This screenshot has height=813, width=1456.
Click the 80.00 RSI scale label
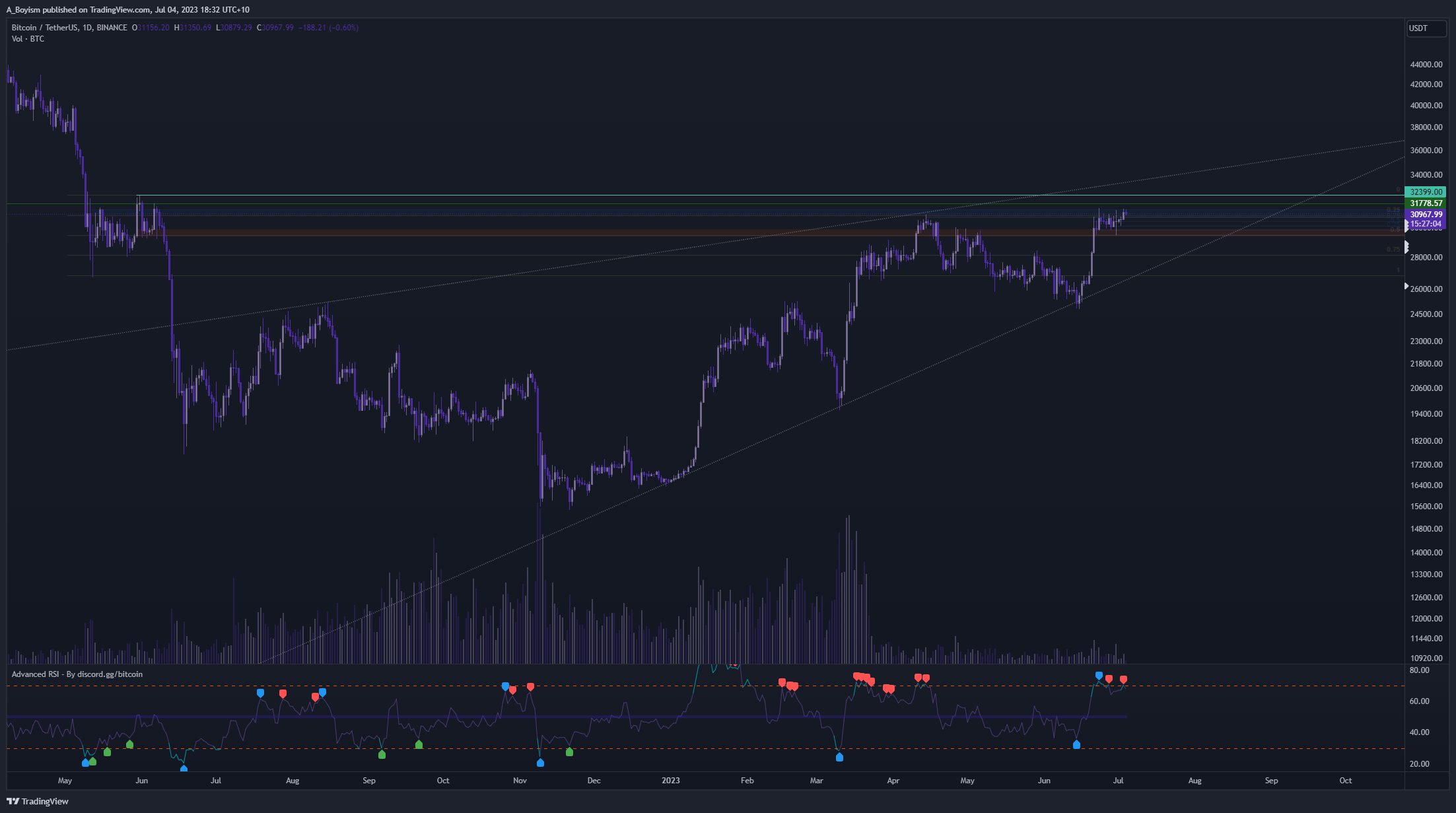point(1419,670)
